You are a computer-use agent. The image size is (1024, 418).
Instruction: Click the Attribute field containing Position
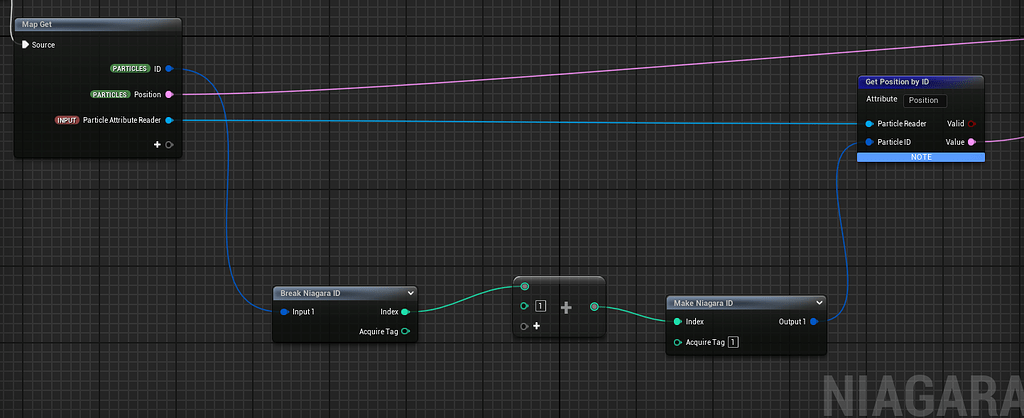[x=925, y=100]
